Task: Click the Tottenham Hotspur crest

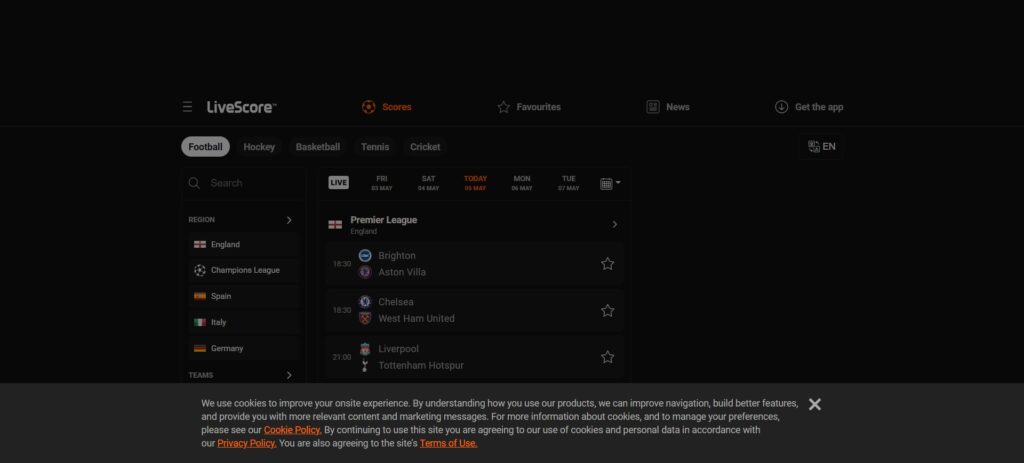Action: click(365, 365)
